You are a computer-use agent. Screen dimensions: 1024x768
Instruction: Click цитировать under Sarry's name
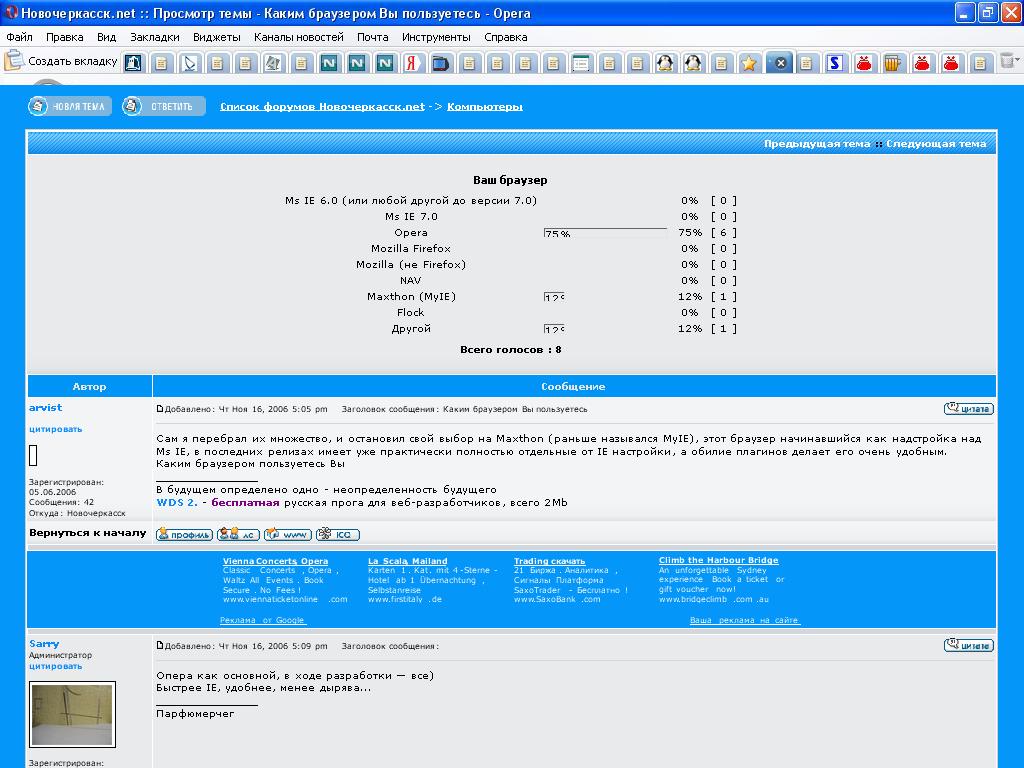tap(56, 666)
